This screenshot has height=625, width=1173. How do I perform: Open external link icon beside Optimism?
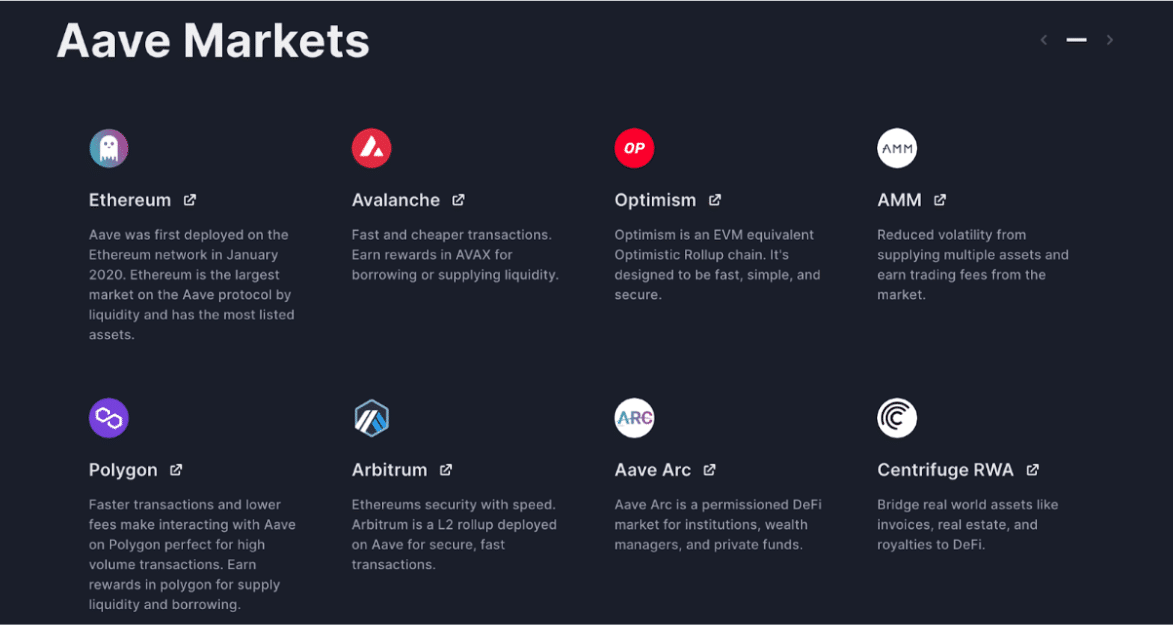point(715,200)
